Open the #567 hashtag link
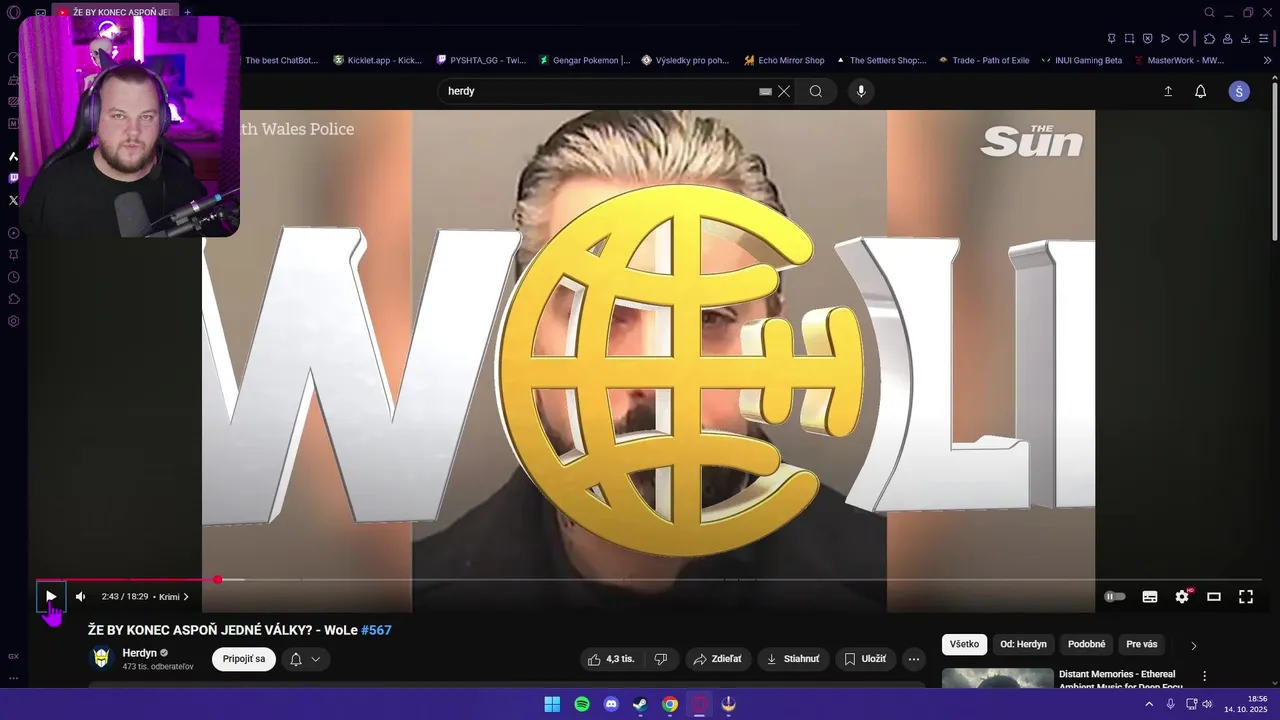The image size is (1280, 720). click(376, 630)
